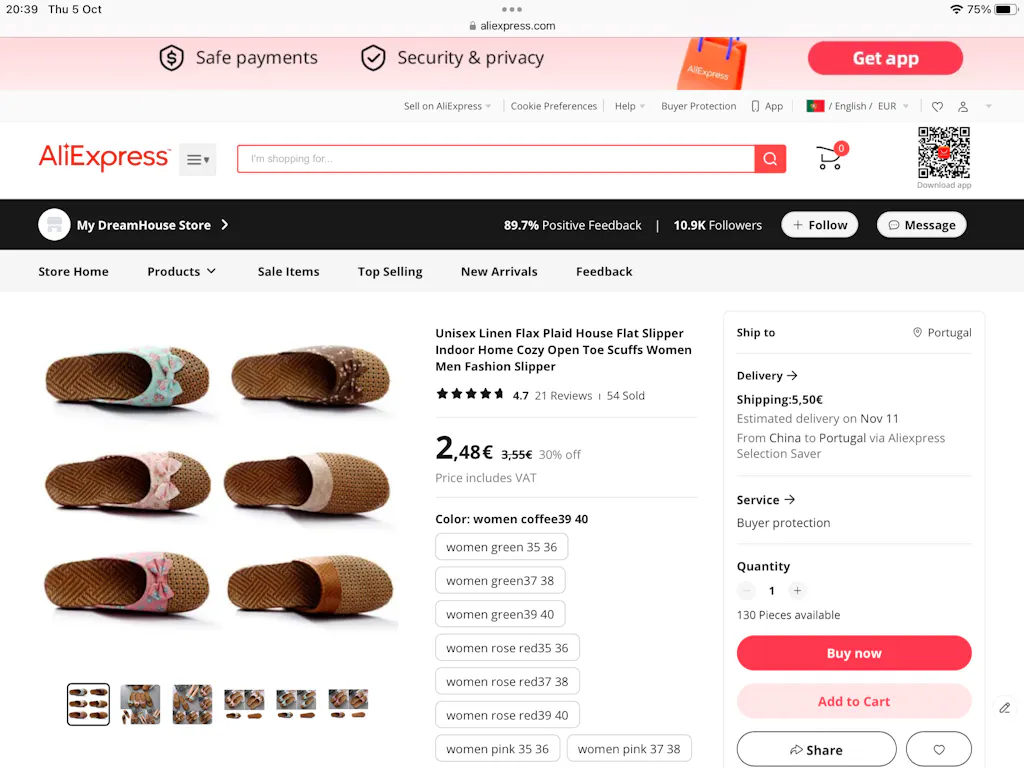The width and height of the screenshot is (1024, 768).
Task: Open the categories hamburger menu
Action: pyautogui.click(x=197, y=160)
